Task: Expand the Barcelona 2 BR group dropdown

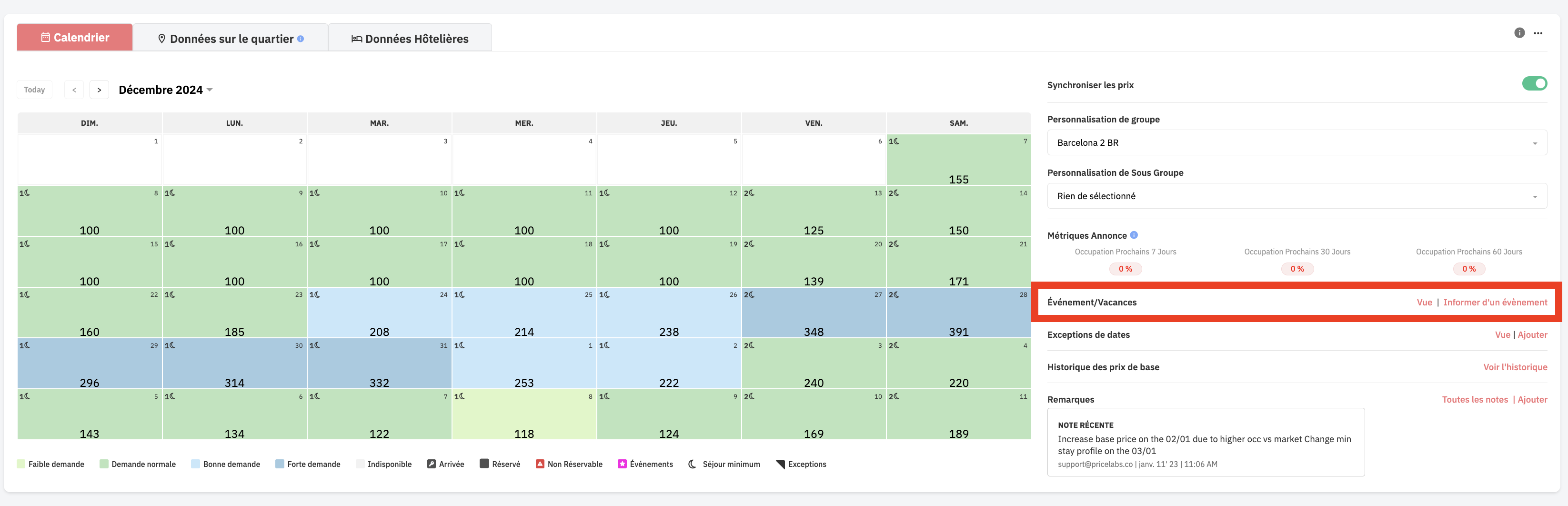Action: point(1297,142)
